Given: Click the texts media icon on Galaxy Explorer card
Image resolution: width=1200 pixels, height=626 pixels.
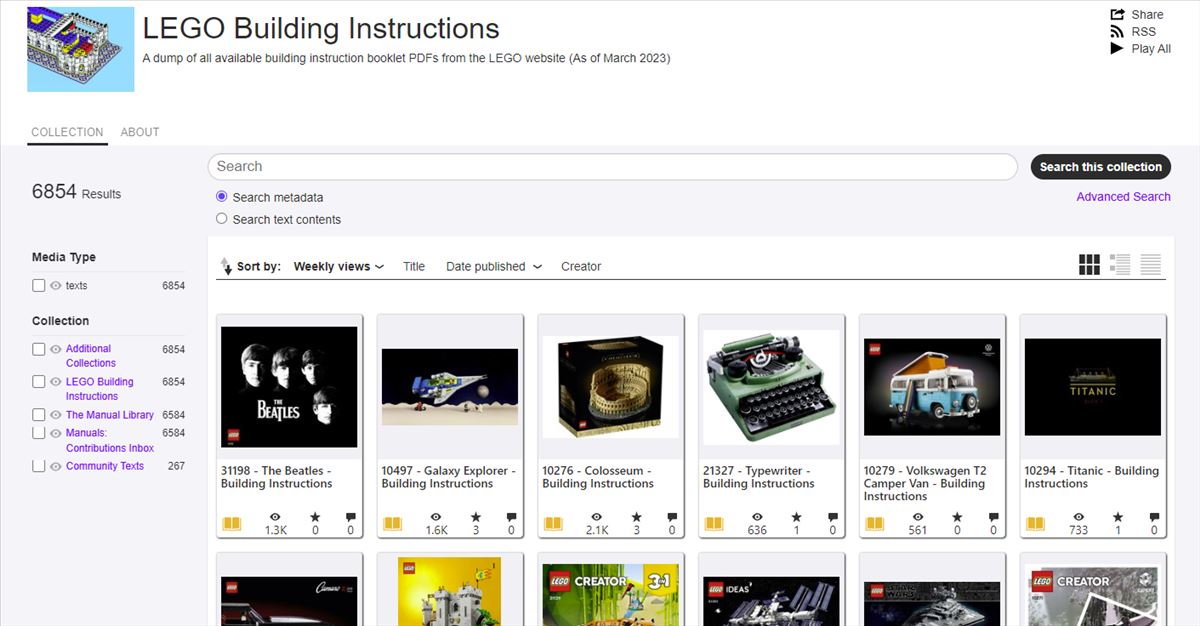Looking at the screenshot, I should (x=392, y=524).
